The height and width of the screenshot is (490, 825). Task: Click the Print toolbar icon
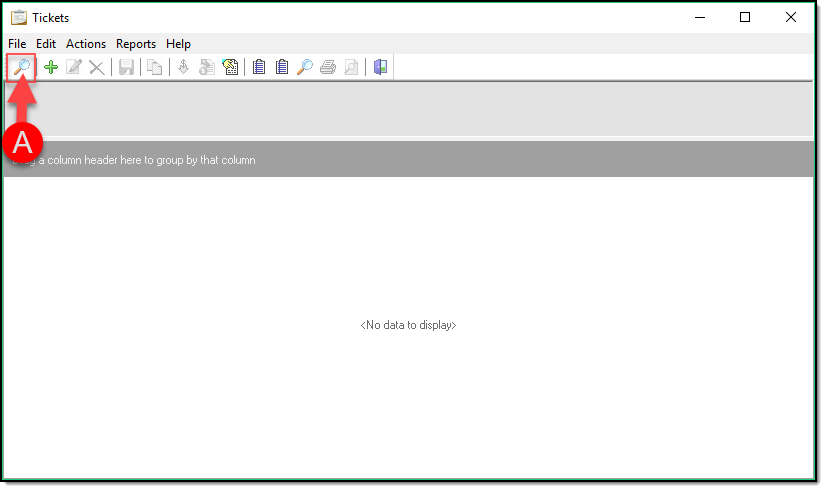pos(328,68)
